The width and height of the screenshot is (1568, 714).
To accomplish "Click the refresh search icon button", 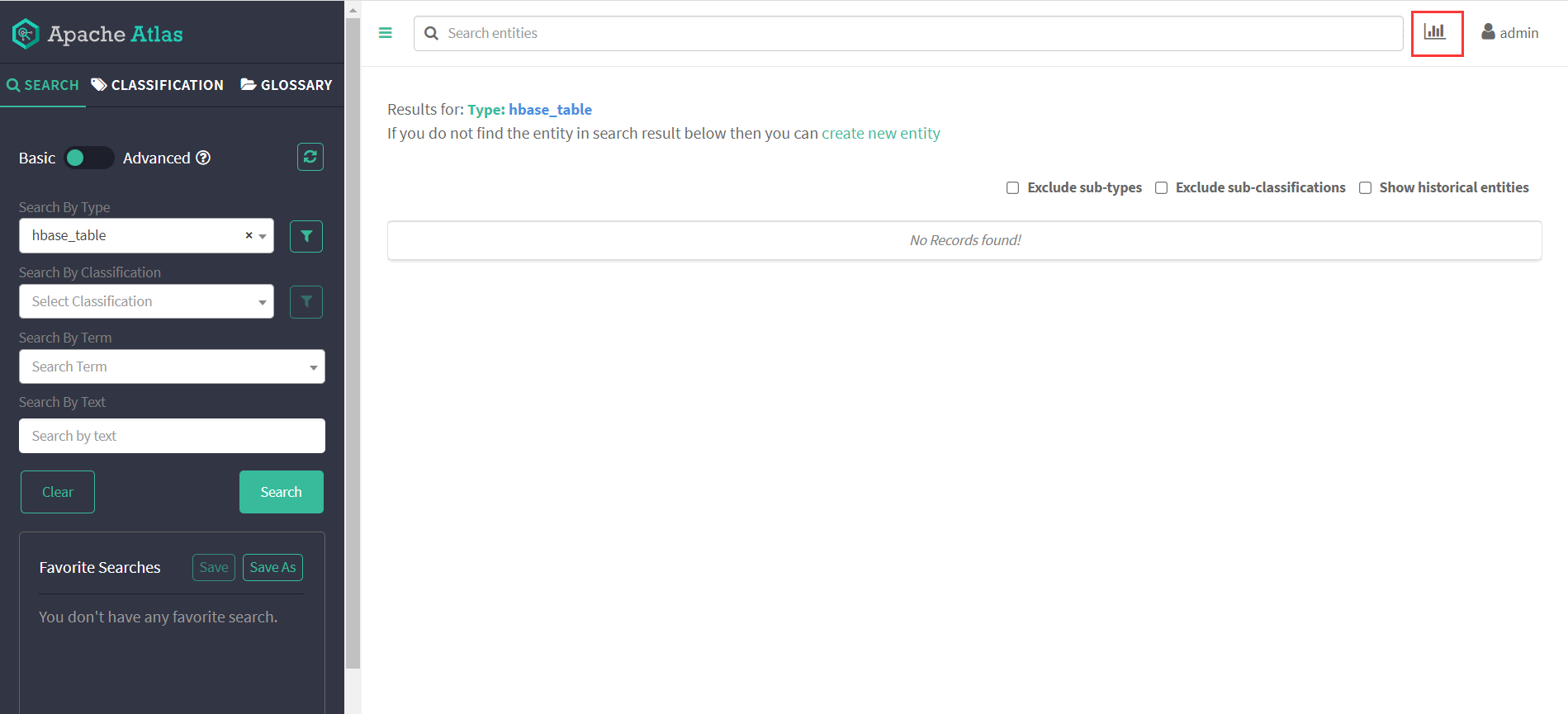I will click(310, 157).
